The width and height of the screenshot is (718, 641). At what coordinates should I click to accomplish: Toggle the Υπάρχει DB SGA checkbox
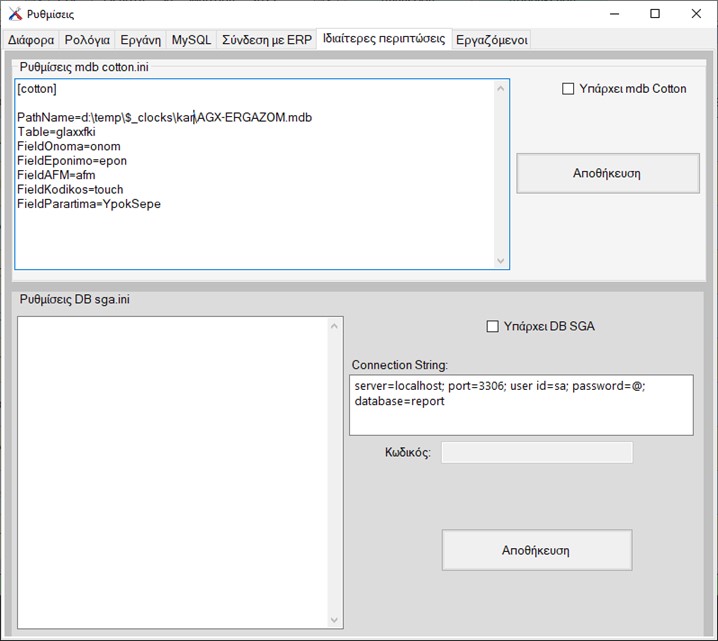click(x=492, y=326)
